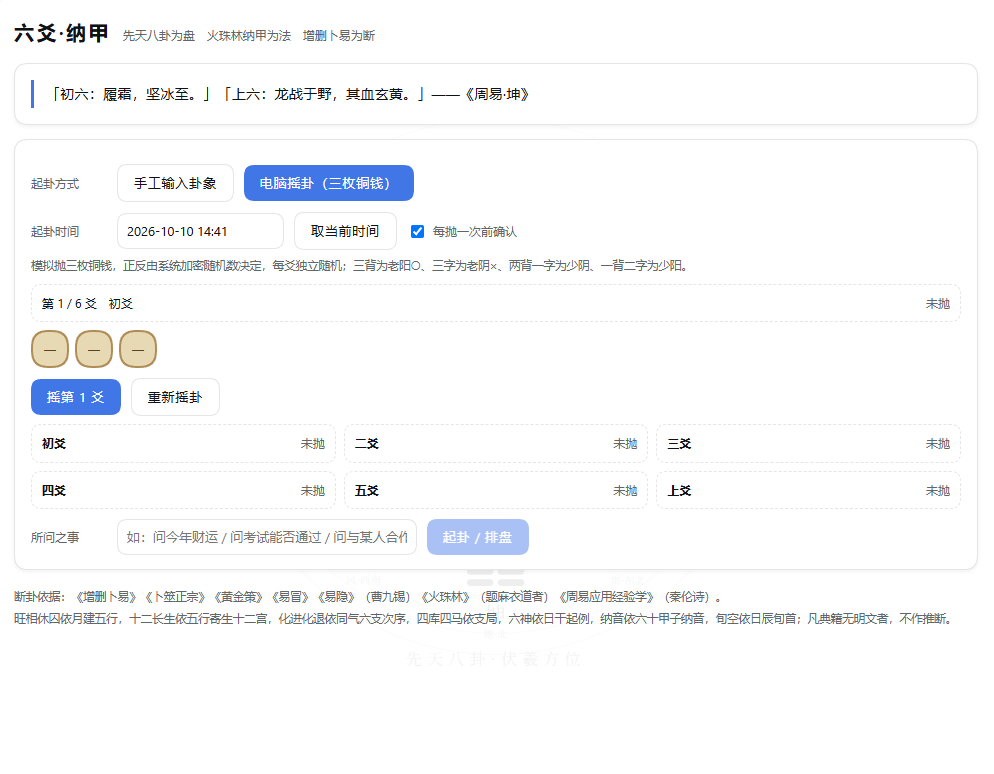Select the 五爻 result card
This screenshot has height=774, width=994.
pos(496,491)
